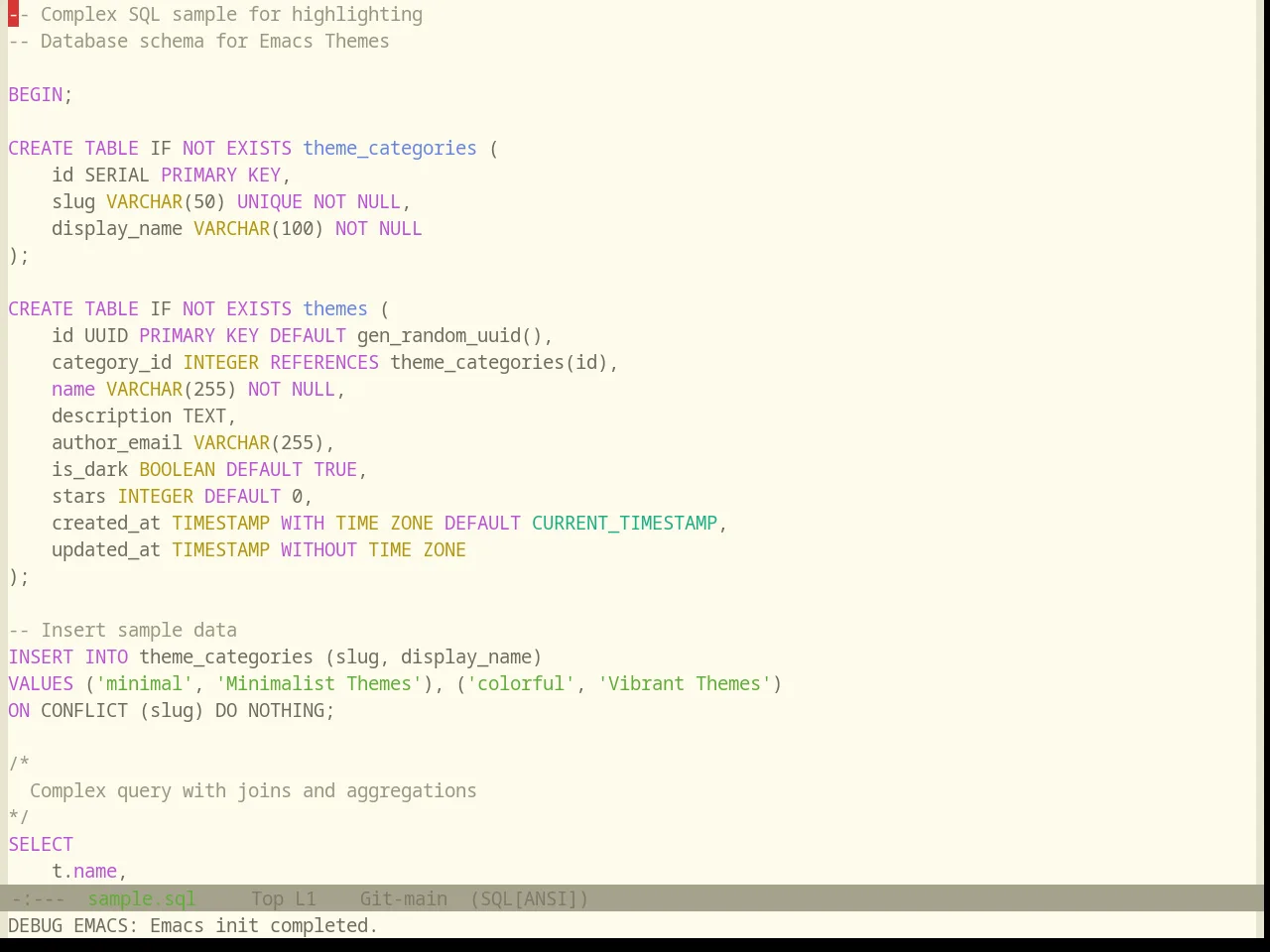The height and width of the screenshot is (952, 1270).
Task: Click t.name in the select list
Action: tap(84, 871)
